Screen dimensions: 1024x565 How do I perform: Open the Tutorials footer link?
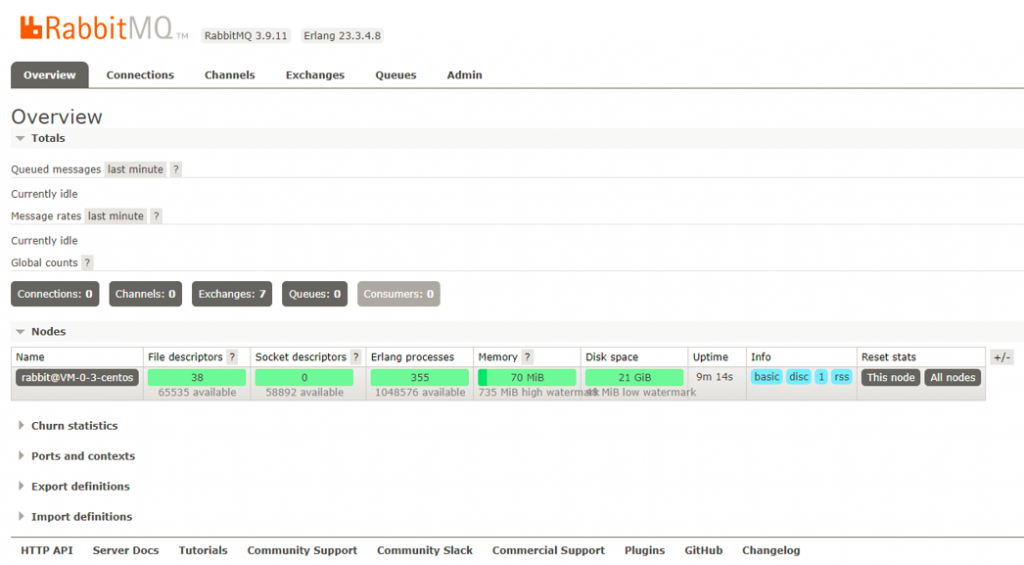(x=203, y=551)
